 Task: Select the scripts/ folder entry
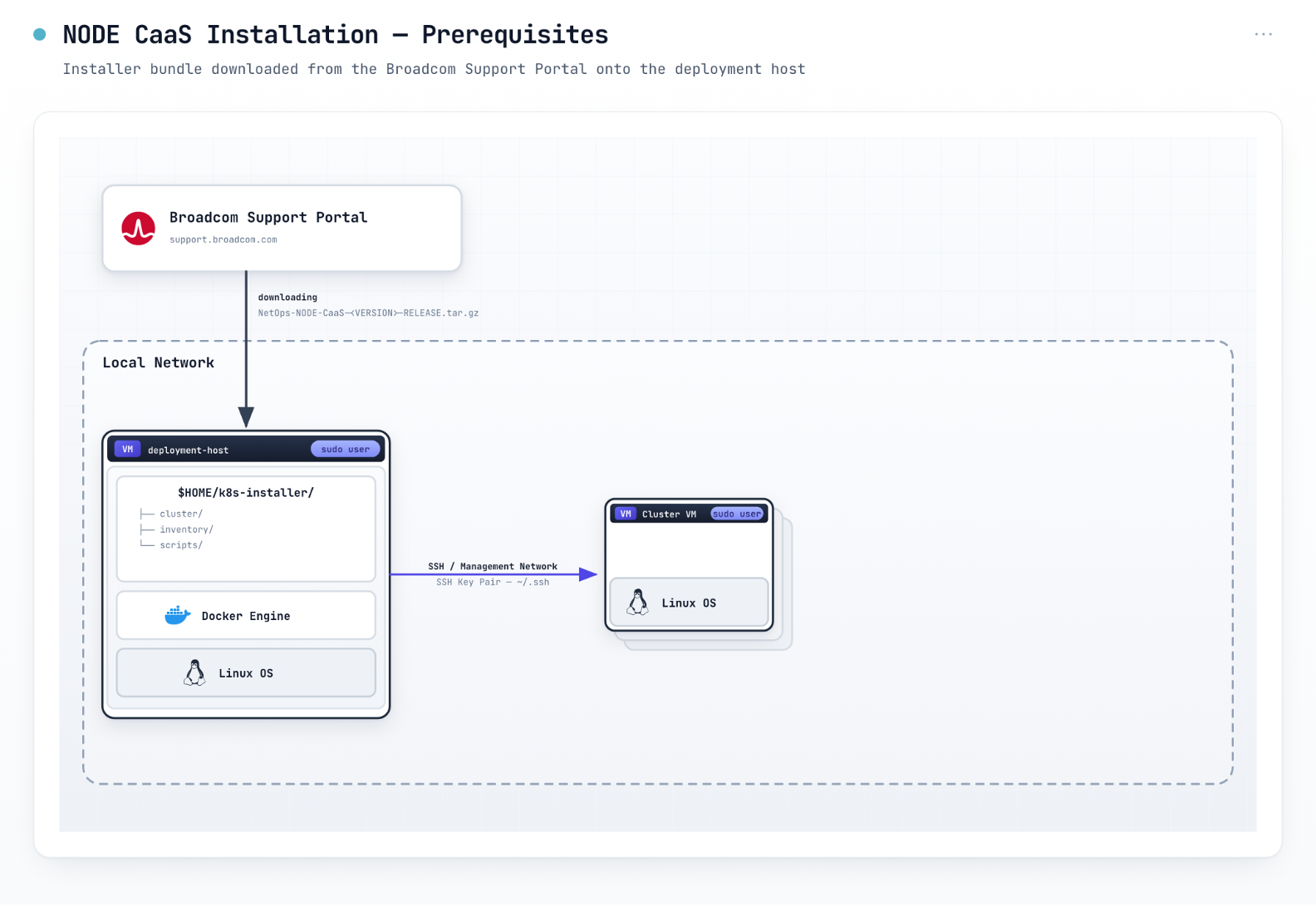181,545
